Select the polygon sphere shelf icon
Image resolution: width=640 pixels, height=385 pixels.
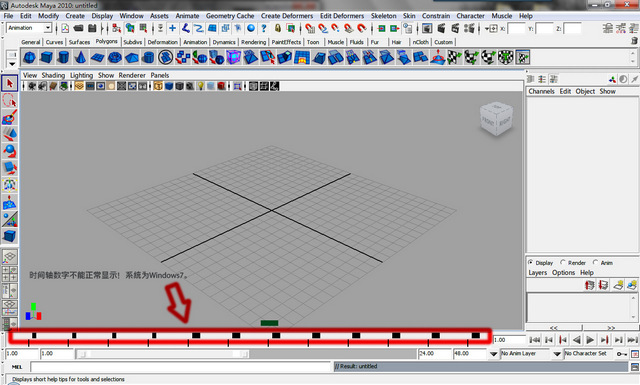pos(29,58)
